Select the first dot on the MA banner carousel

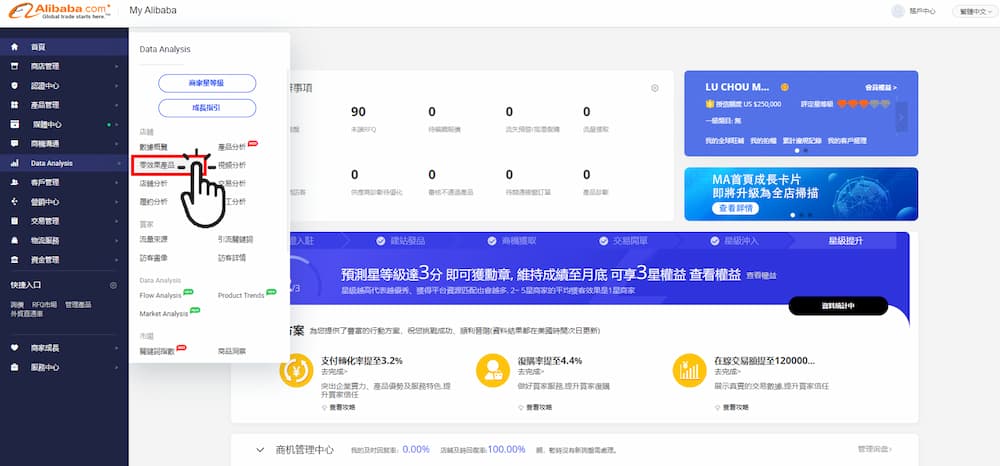pos(793,215)
